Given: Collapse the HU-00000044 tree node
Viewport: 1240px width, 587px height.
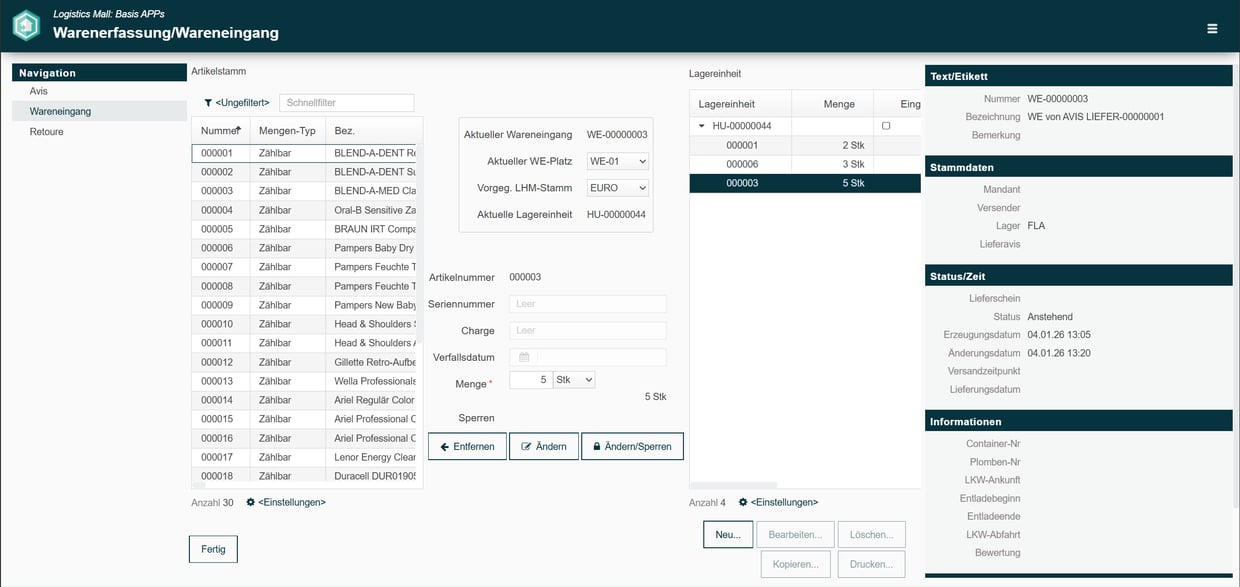Looking at the screenshot, I should pyautogui.click(x=702, y=126).
